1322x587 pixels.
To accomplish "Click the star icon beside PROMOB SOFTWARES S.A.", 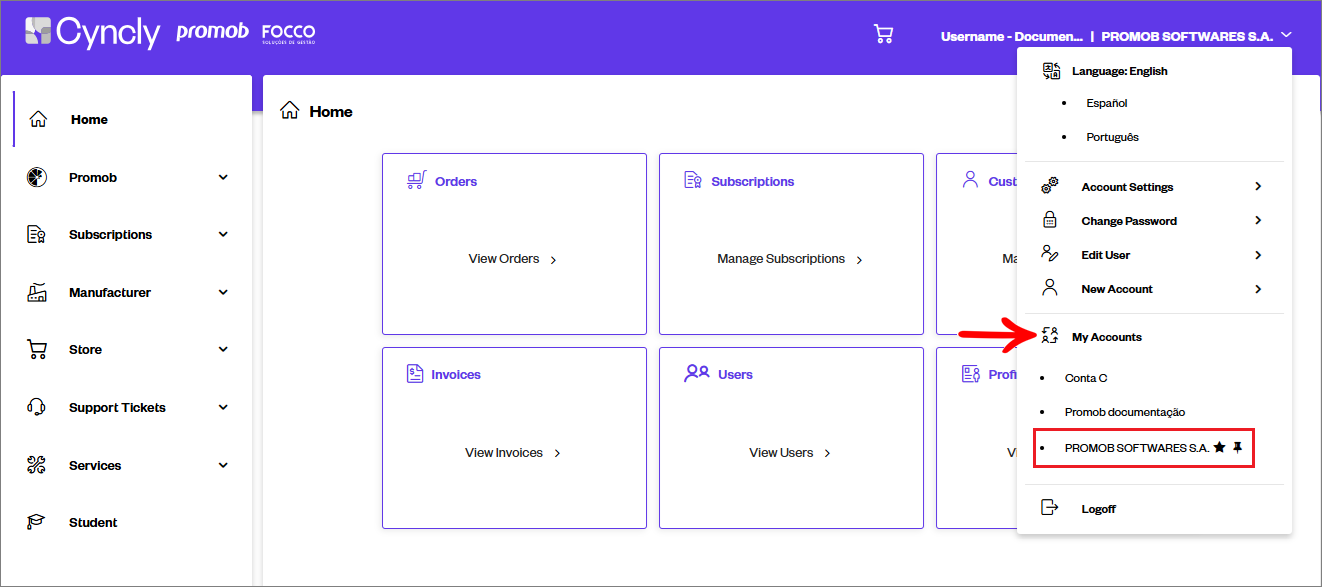I will point(1219,448).
